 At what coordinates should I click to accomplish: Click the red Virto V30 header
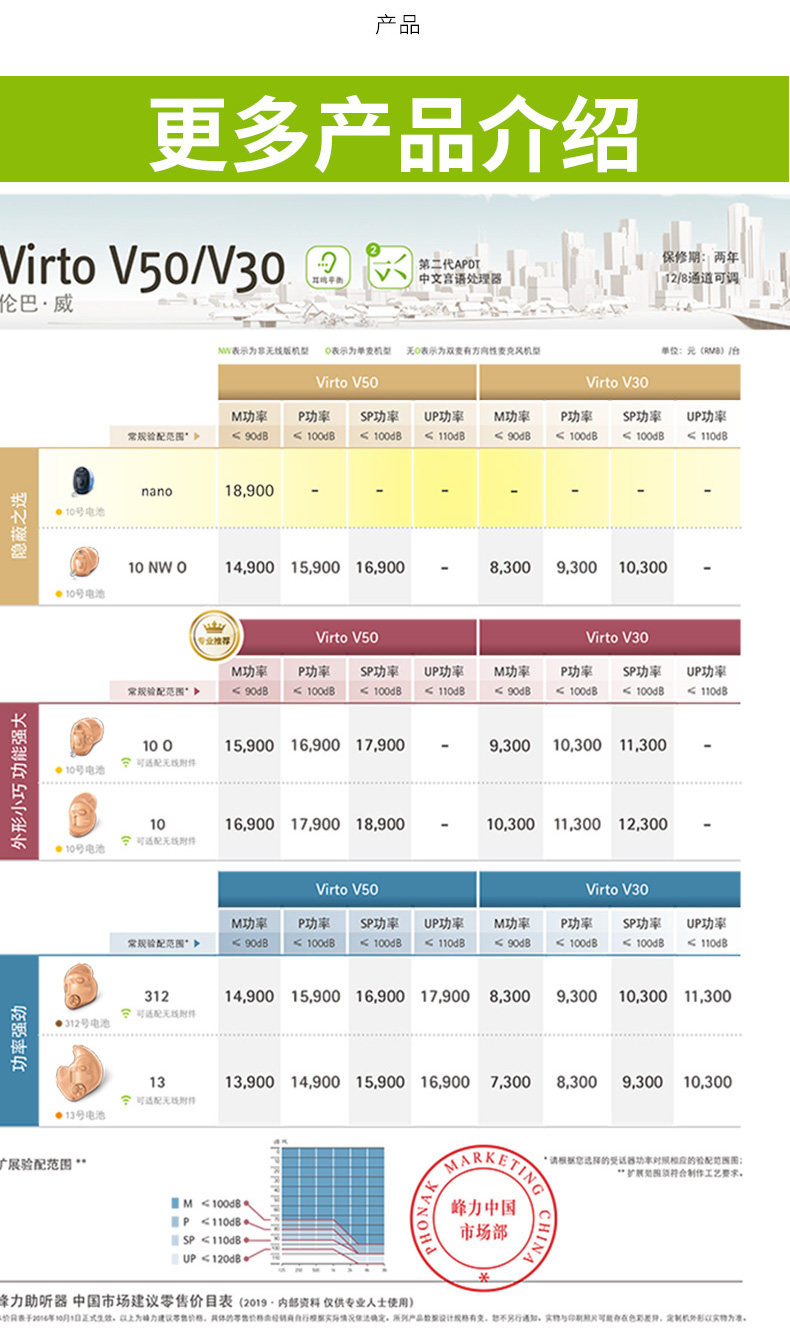coord(610,637)
